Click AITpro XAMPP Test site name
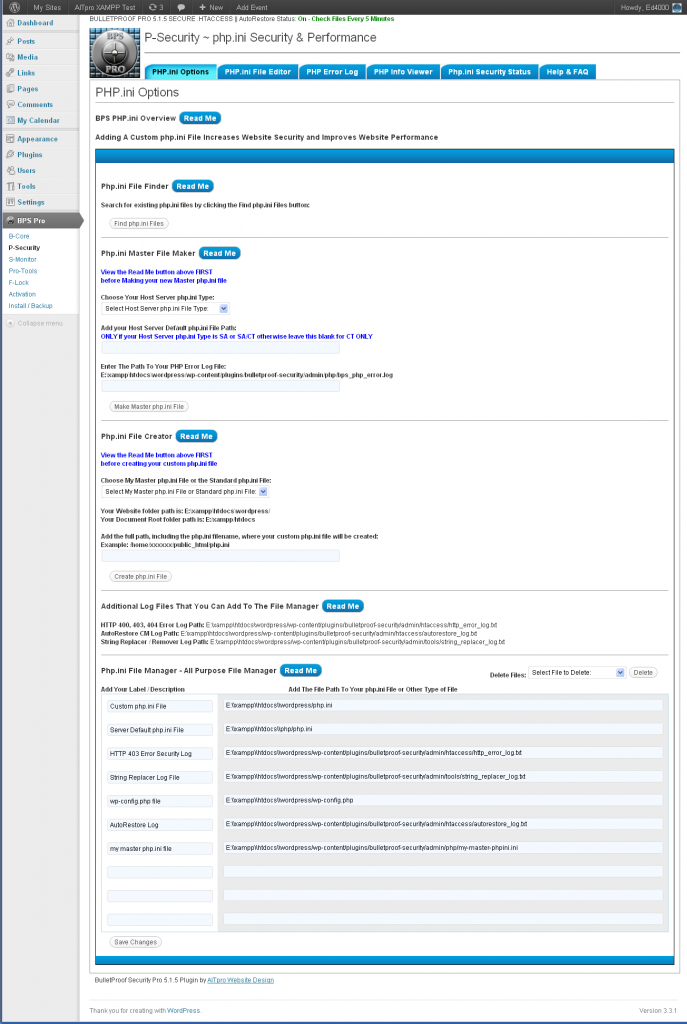This screenshot has width=687, height=1024. [x=105, y=7]
